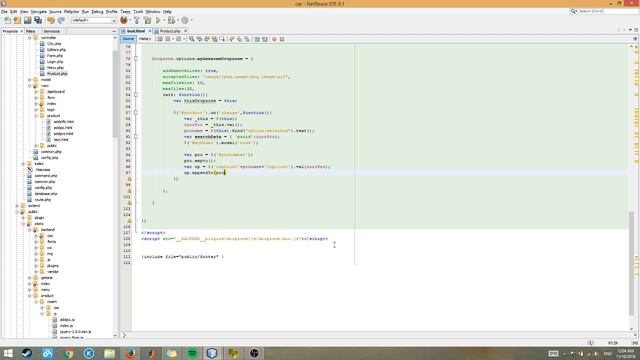Toggle Bookmark from the editor toolbar
Image resolution: width=640 pixels, height=360 pixels.
247,39
